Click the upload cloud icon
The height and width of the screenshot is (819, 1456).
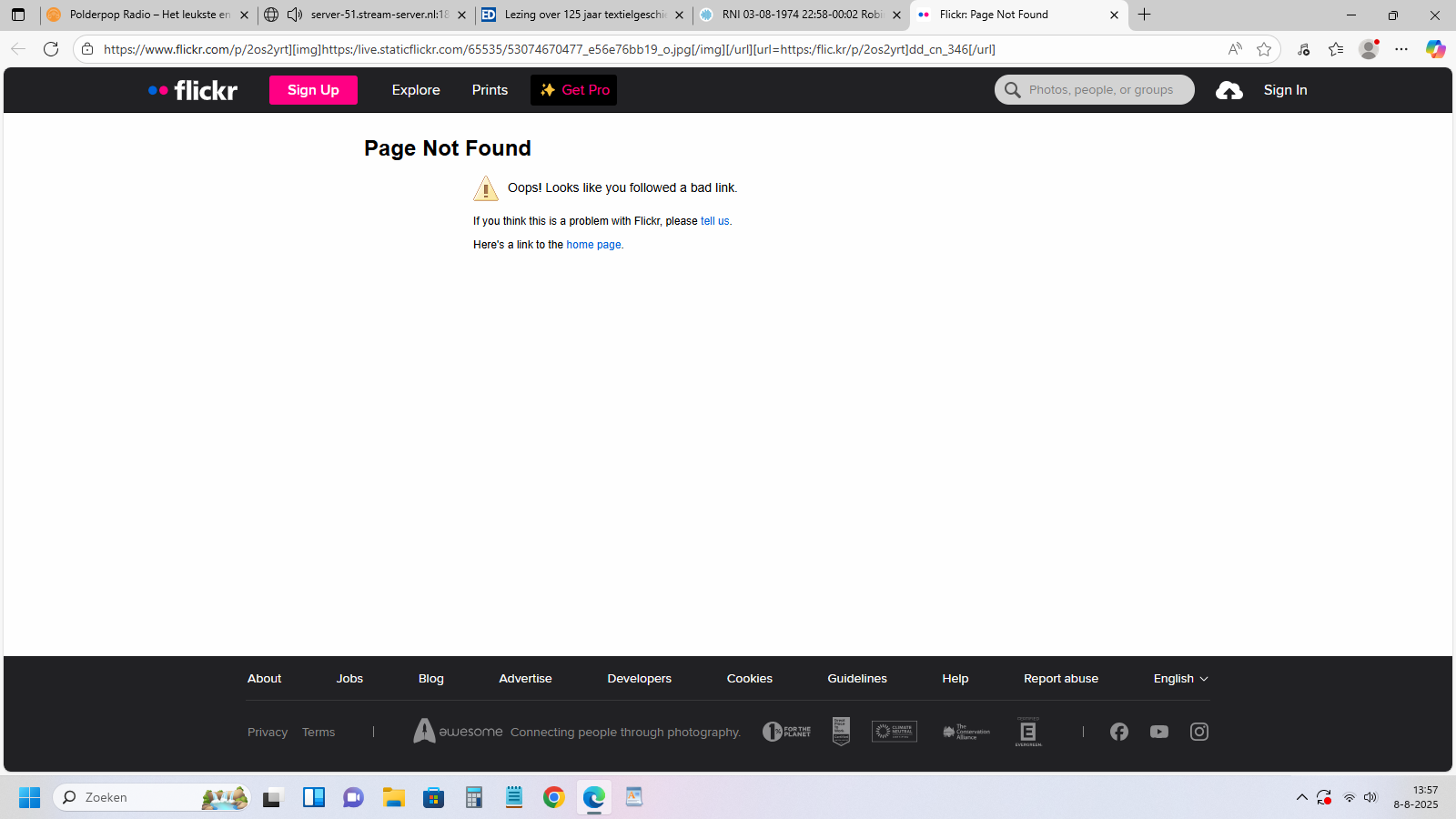(x=1228, y=90)
